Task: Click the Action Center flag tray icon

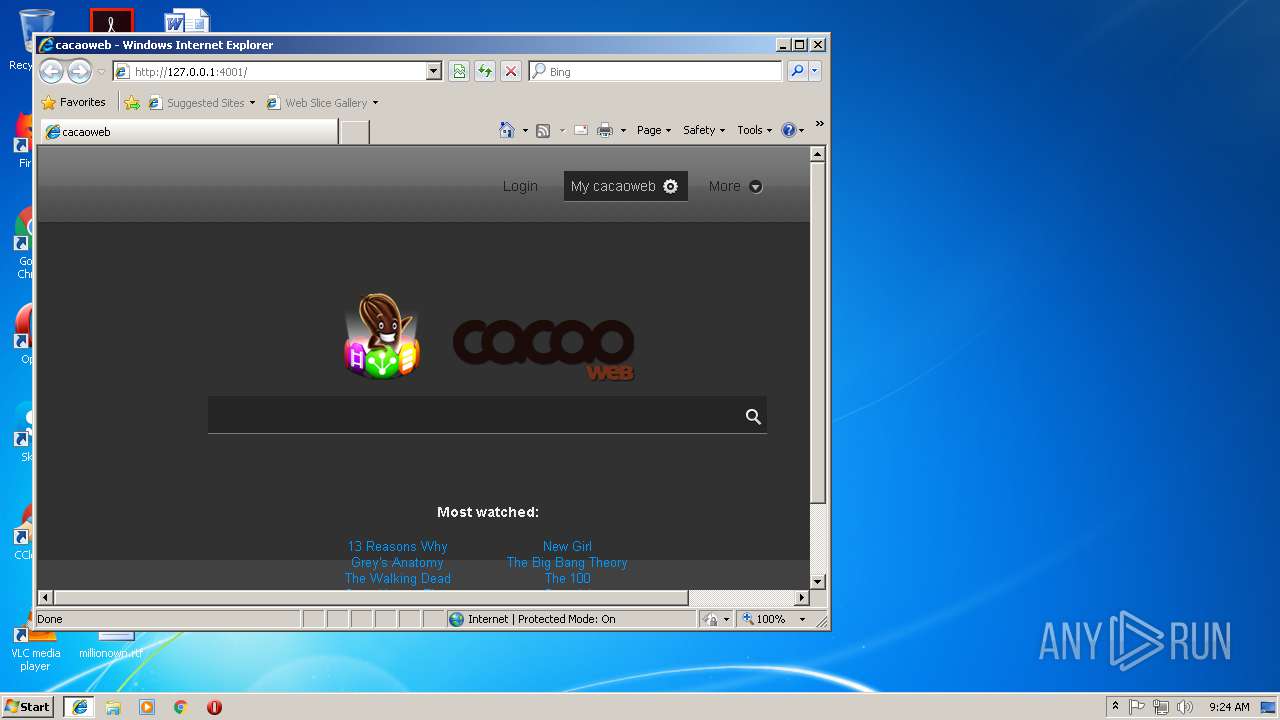Action: [x=1137, y=706]
